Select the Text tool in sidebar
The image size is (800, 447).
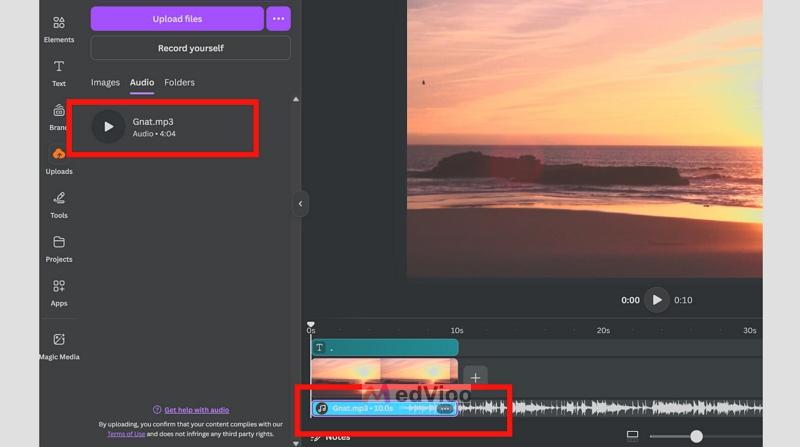(59, 66)
